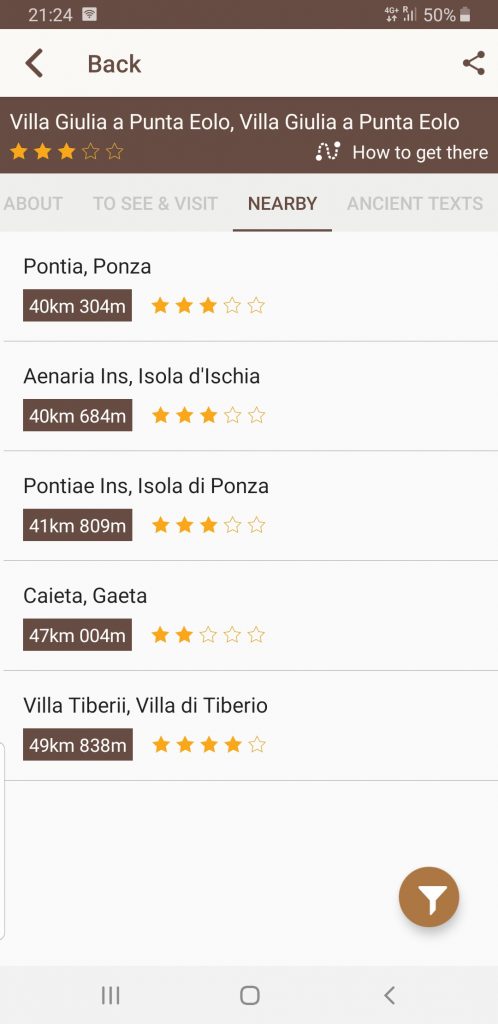Select the NEARBY tab
The width and height of the screenshot is (498, 1024).
282,203
